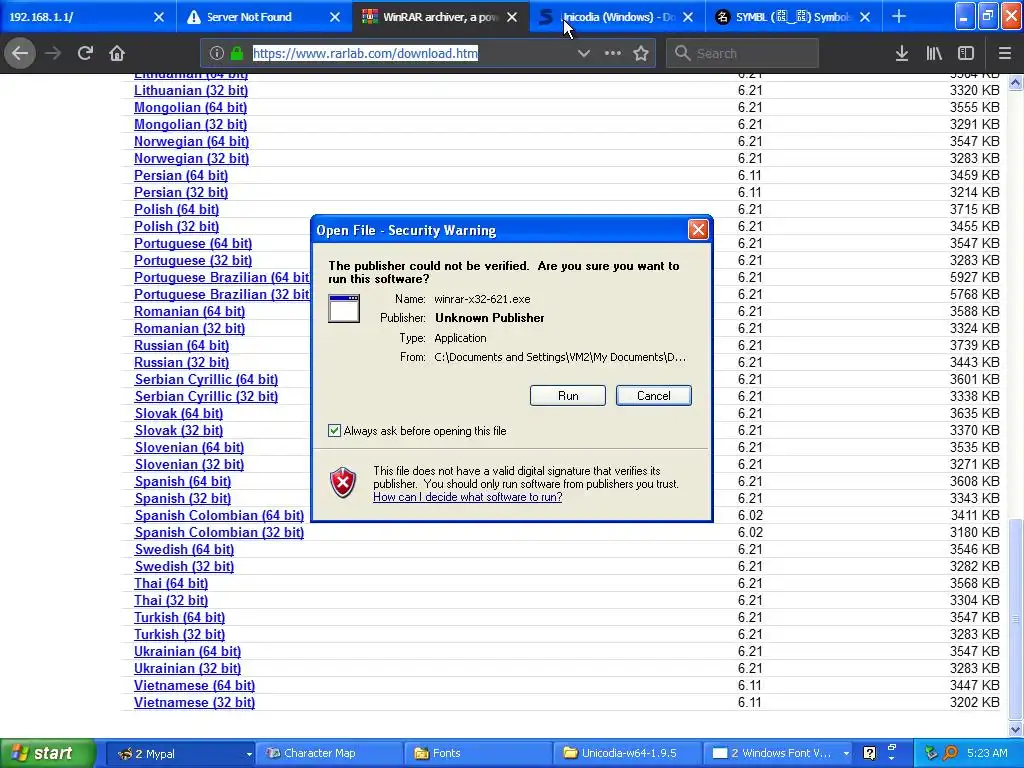
Task: Expand the Mypal taskbar group arrow
Action: [249, 754]
